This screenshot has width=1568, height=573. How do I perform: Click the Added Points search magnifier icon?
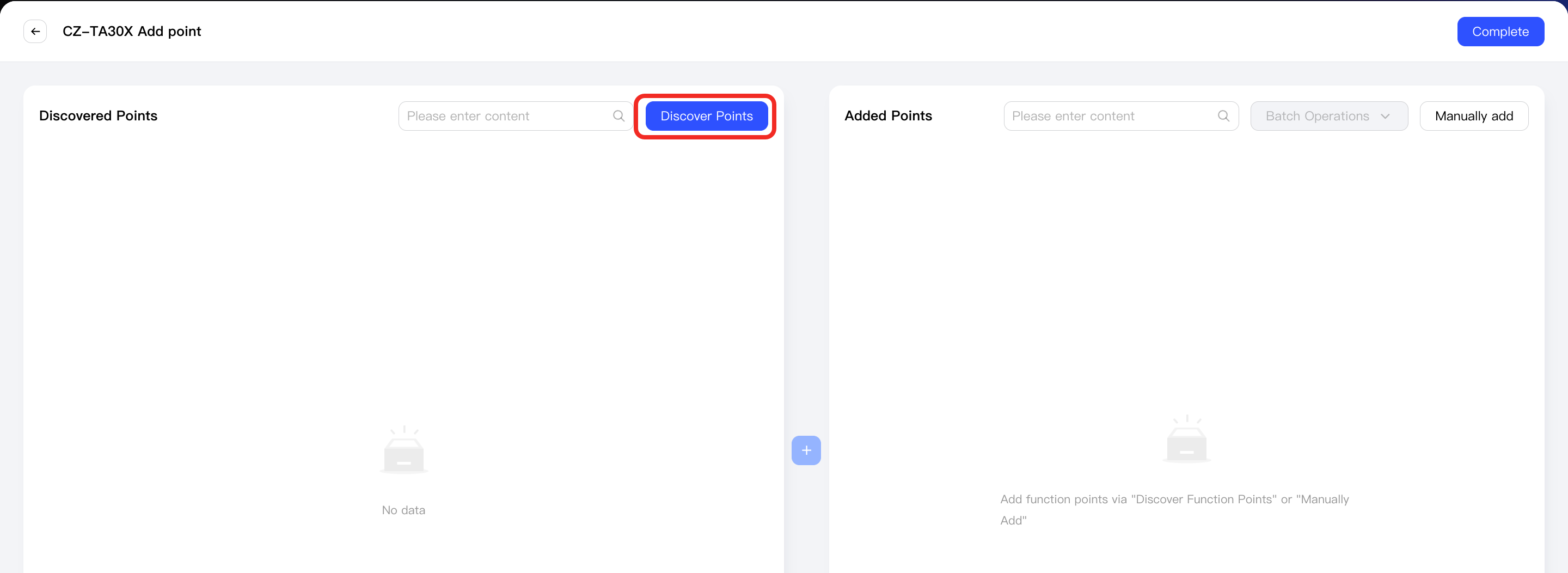1223,115
